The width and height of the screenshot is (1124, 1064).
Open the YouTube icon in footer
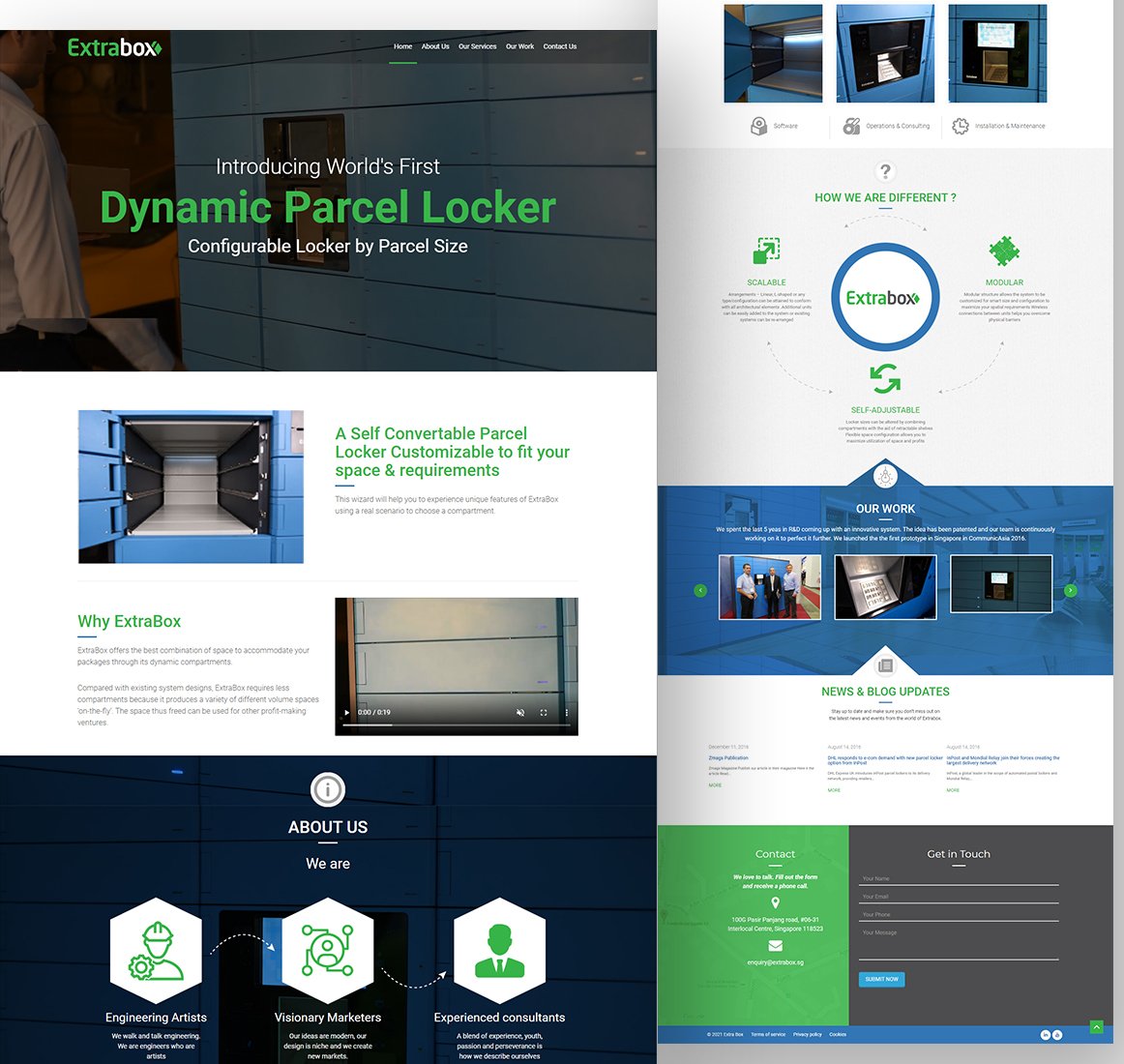pos(1057,1035)
